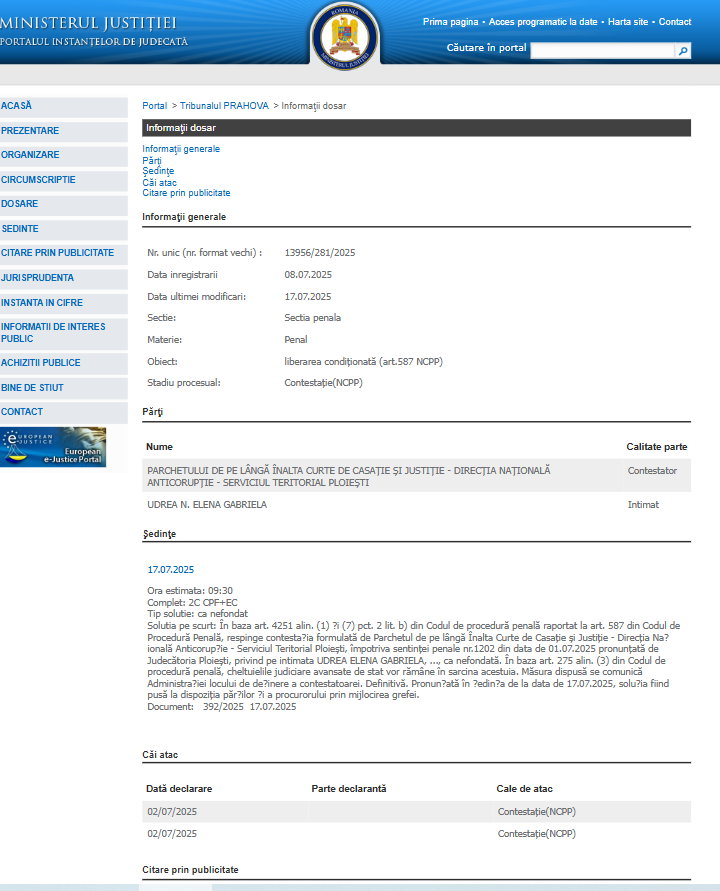Open Prima pagina link
Image resolution: width=720 pixels, height=891 pixels.
[450, 22]
